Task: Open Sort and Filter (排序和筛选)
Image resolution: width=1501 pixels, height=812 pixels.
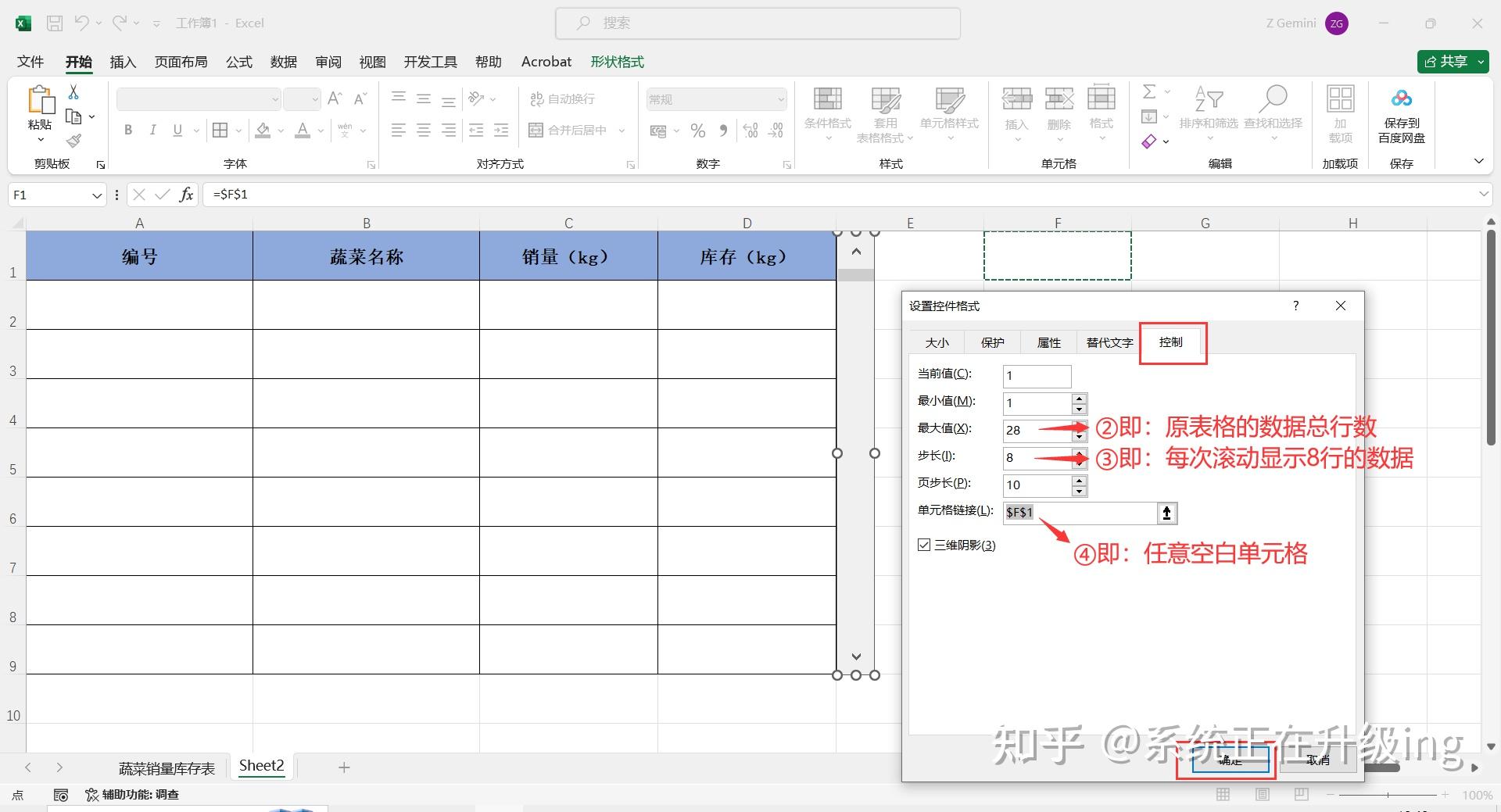Action: [1209, 114]
